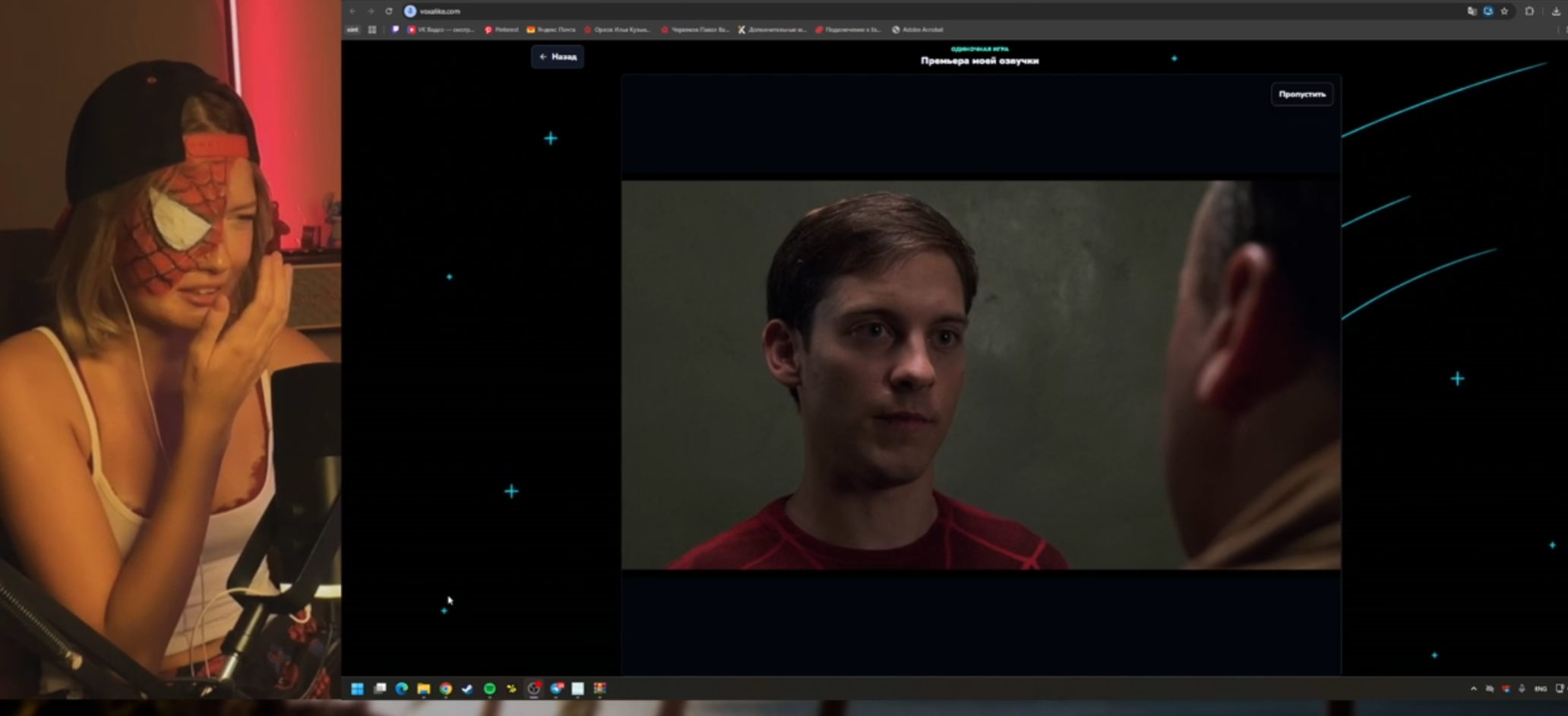The image size is (1568, 716).
Task: Open the VK Видео bookmark
Action: 441,30
